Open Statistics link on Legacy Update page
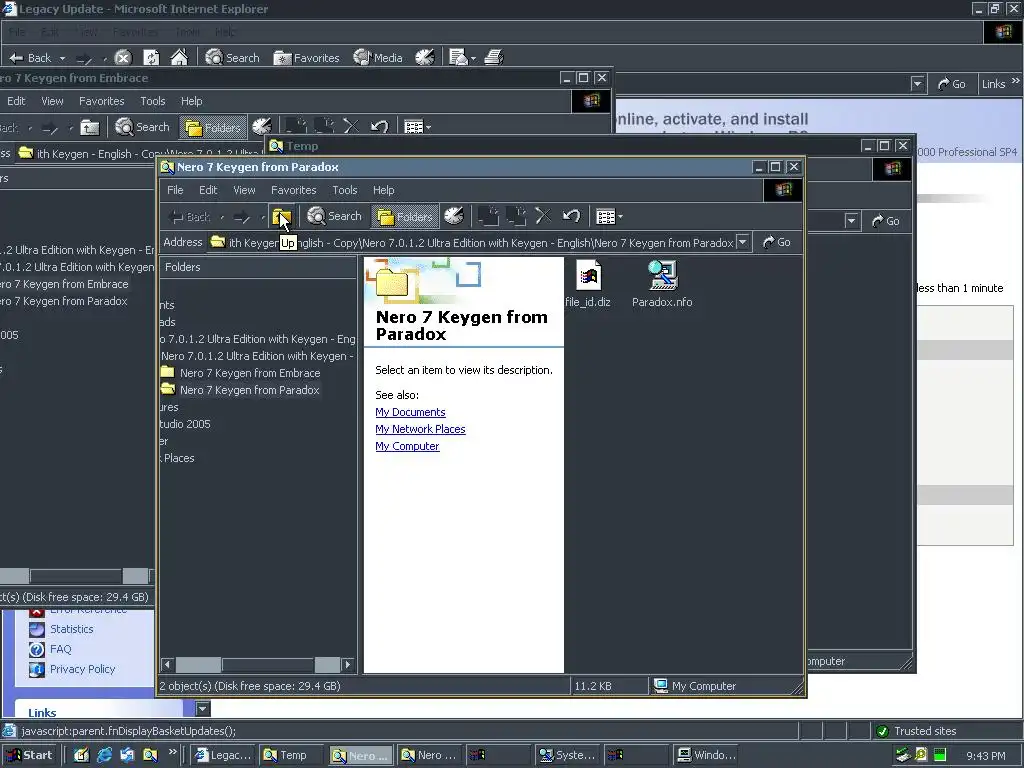The height and width of the screenshot is (768, 1024). (72, 629)
